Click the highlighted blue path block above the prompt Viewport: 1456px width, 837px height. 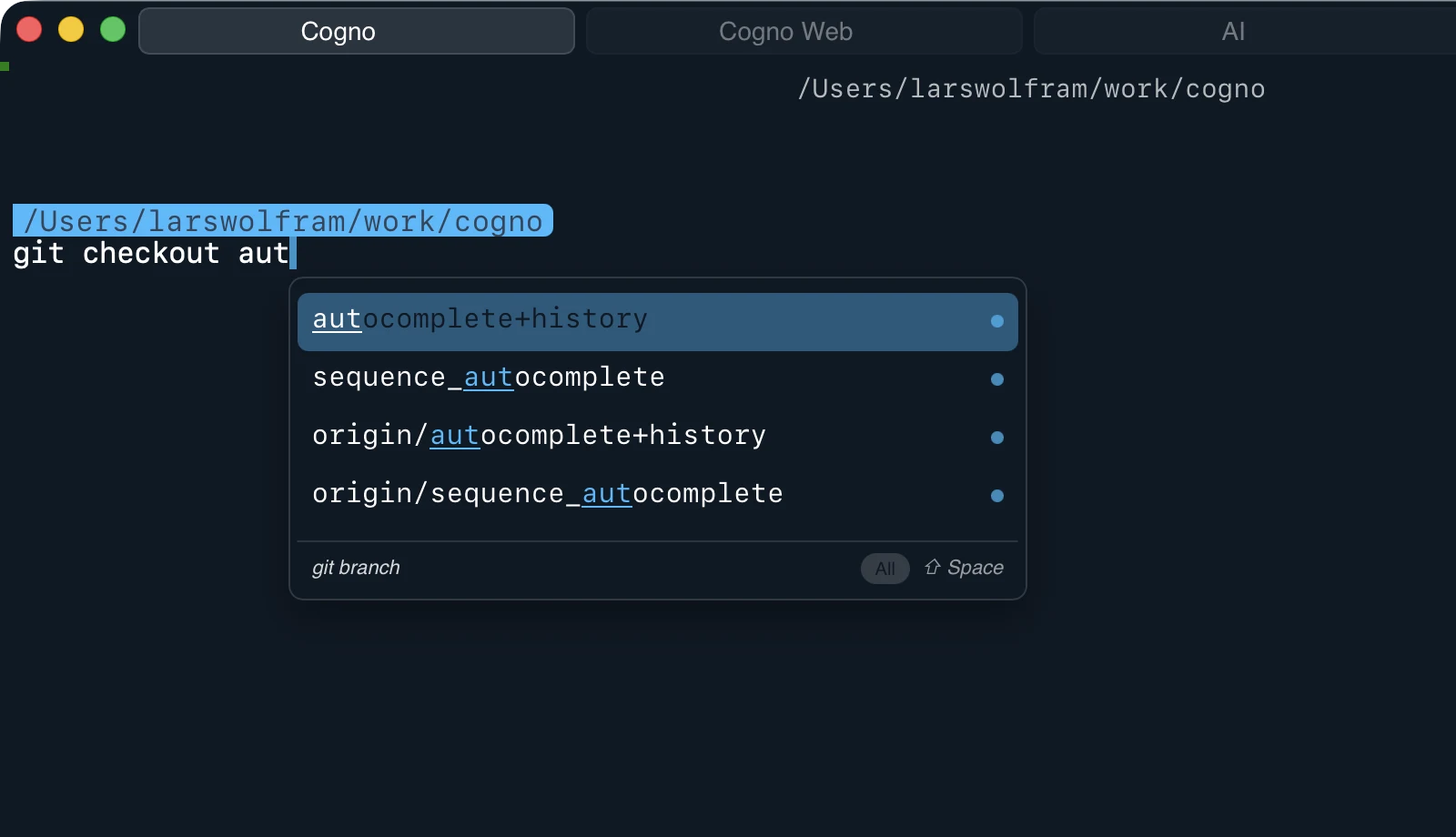coord(283,220)
